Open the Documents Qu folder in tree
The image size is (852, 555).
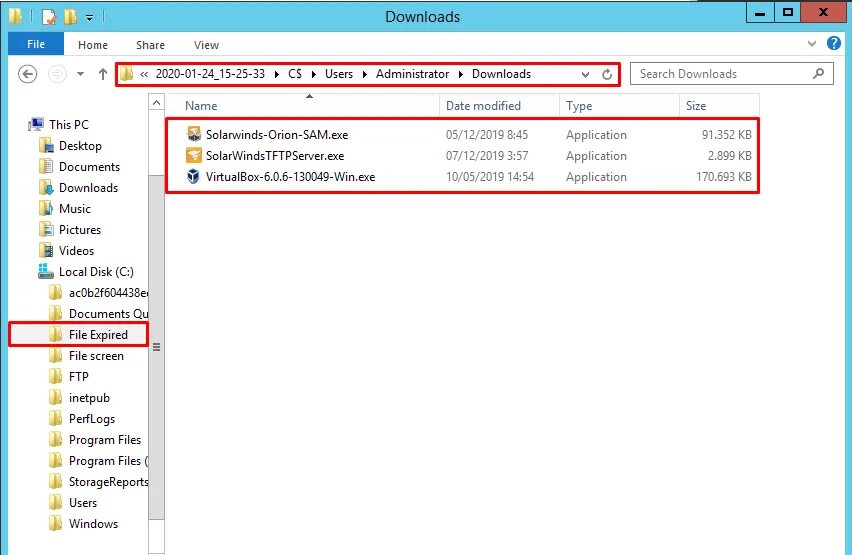(108, 314)
